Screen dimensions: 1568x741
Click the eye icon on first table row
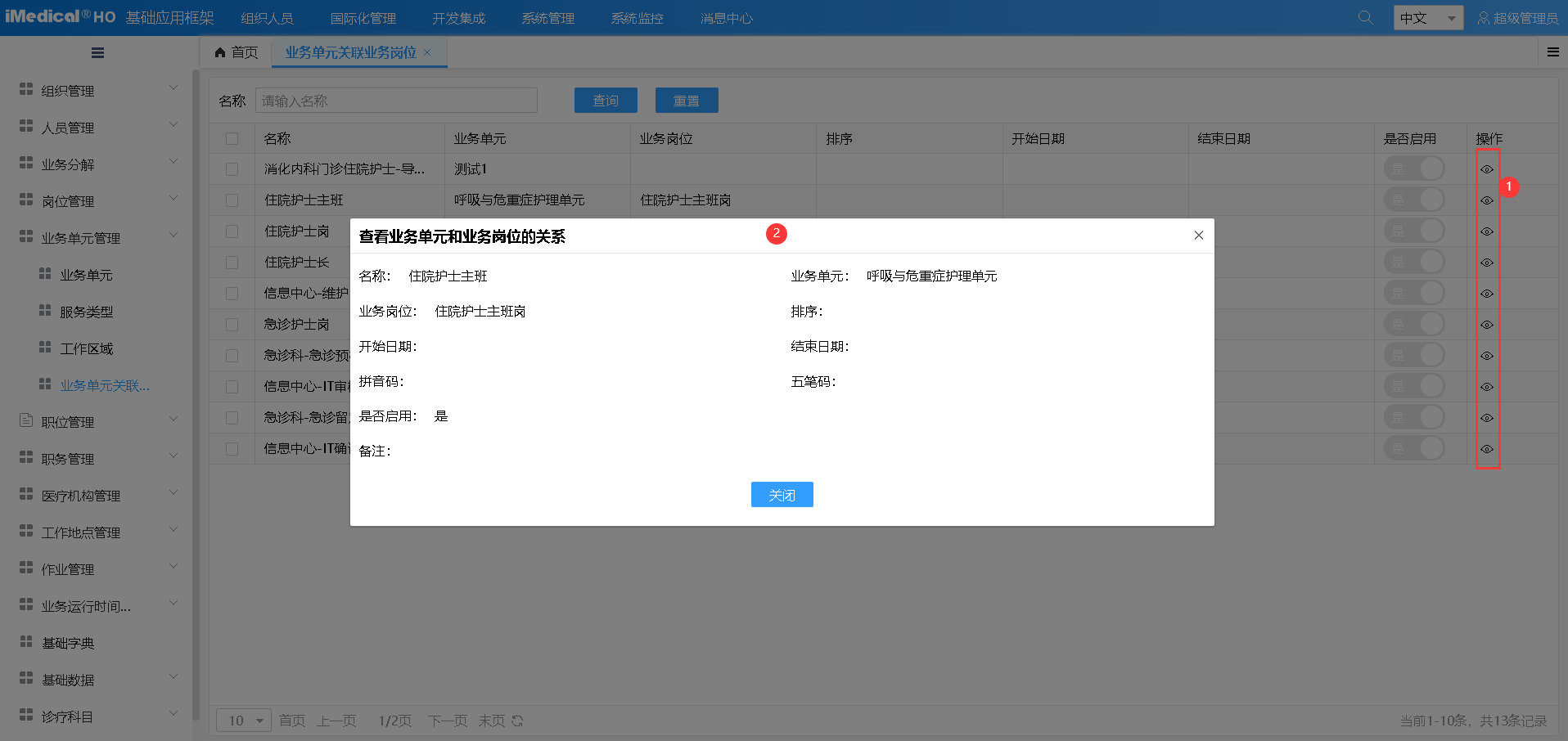[x=1486, y=168]
